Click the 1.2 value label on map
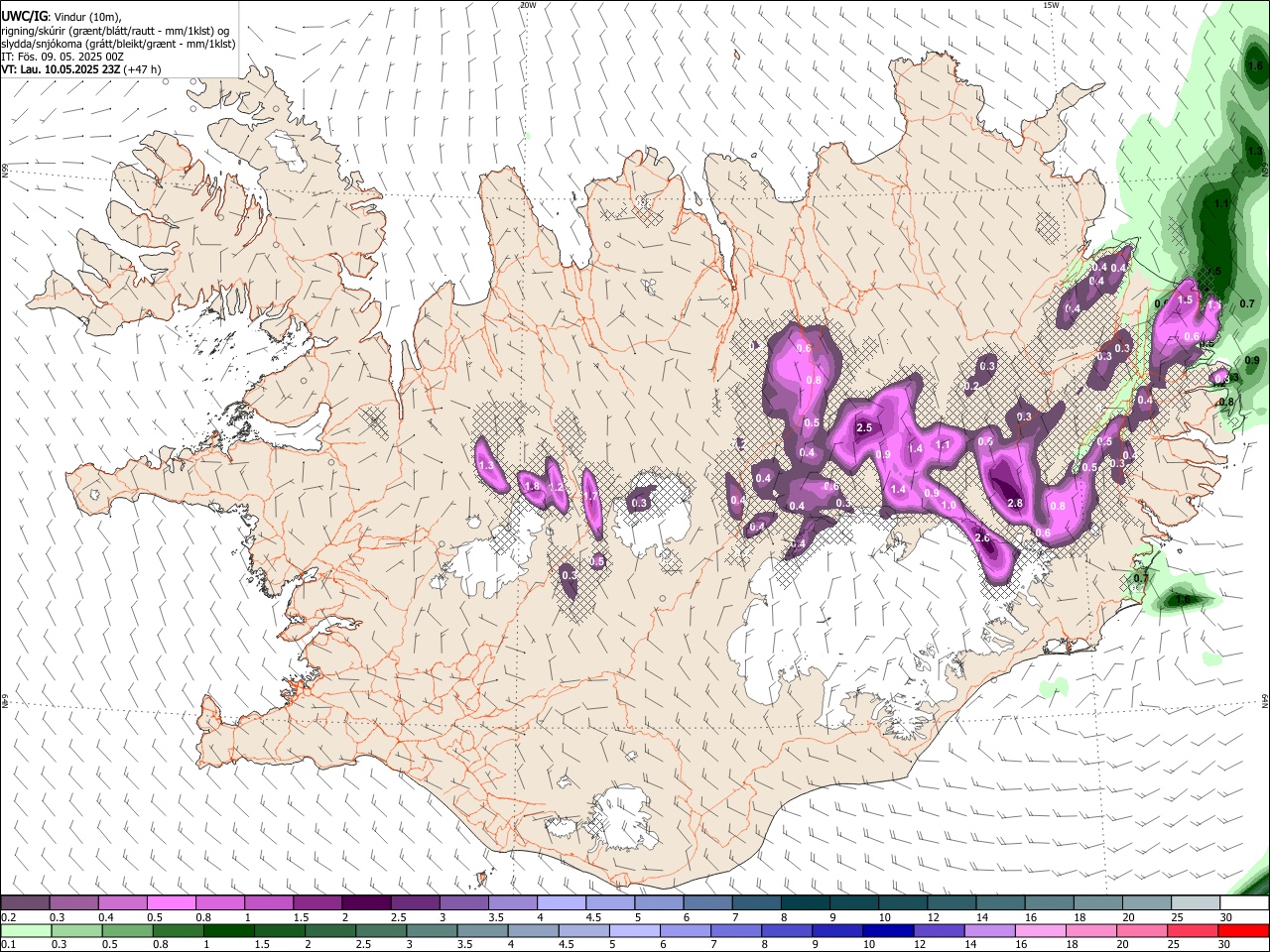Image resolution: width=1270 pixels, height=952 pixels. (557, 487)
